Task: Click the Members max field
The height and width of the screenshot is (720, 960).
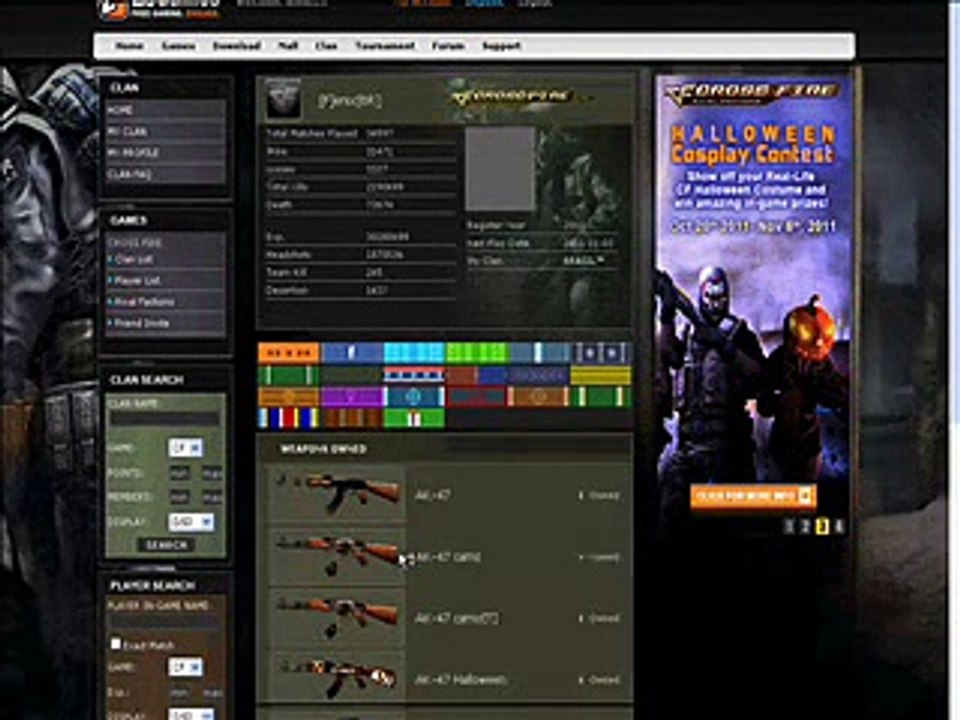Action: pos(212,497)
